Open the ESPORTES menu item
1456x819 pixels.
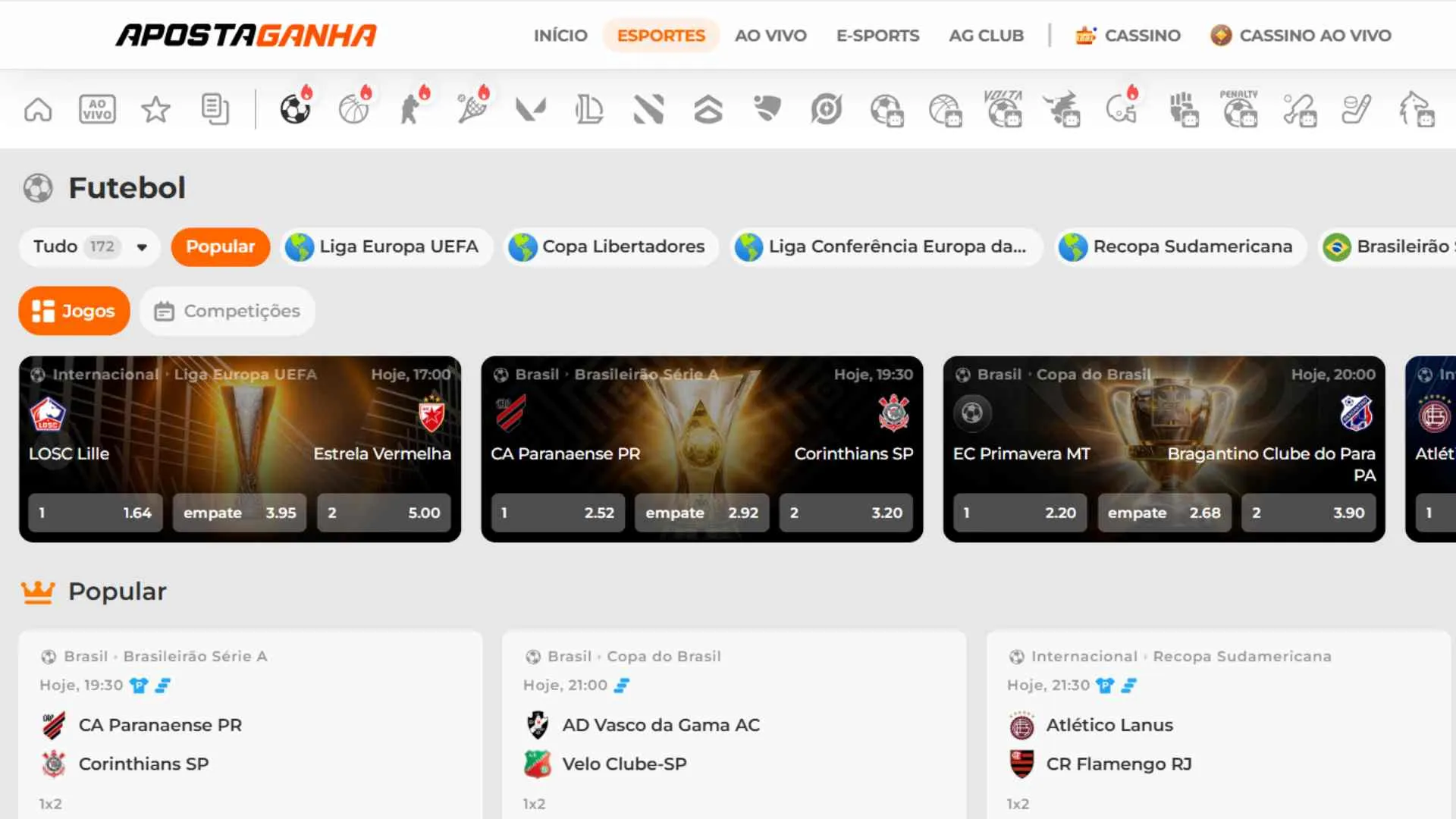pos(661,35)
